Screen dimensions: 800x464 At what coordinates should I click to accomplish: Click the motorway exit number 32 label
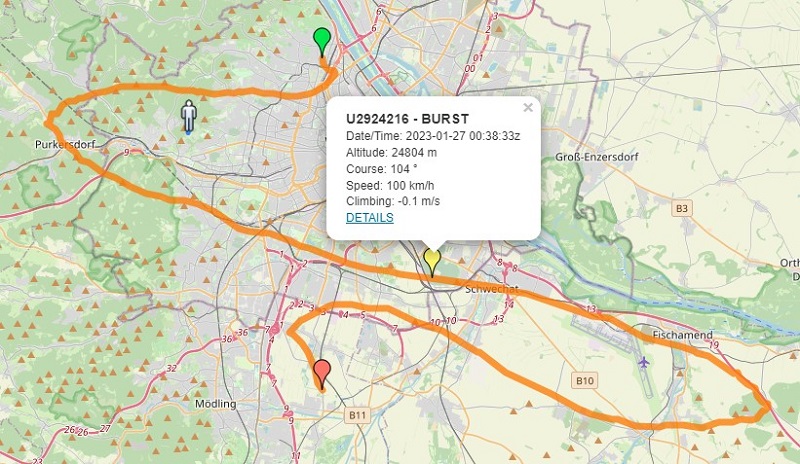[x=171, y=369]
